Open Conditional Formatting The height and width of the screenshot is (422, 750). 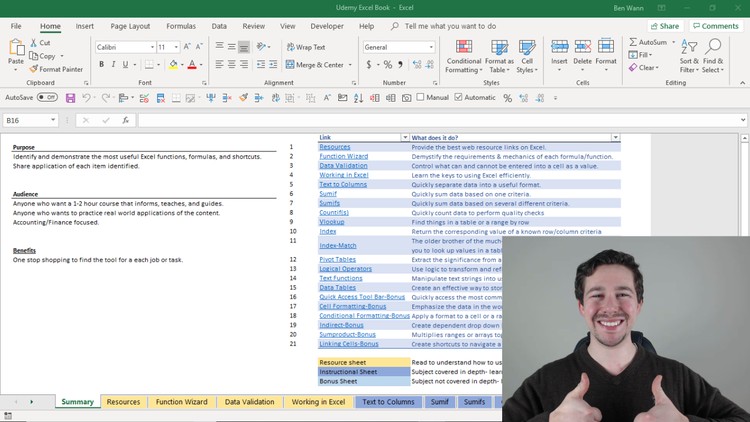coord(463,56)
